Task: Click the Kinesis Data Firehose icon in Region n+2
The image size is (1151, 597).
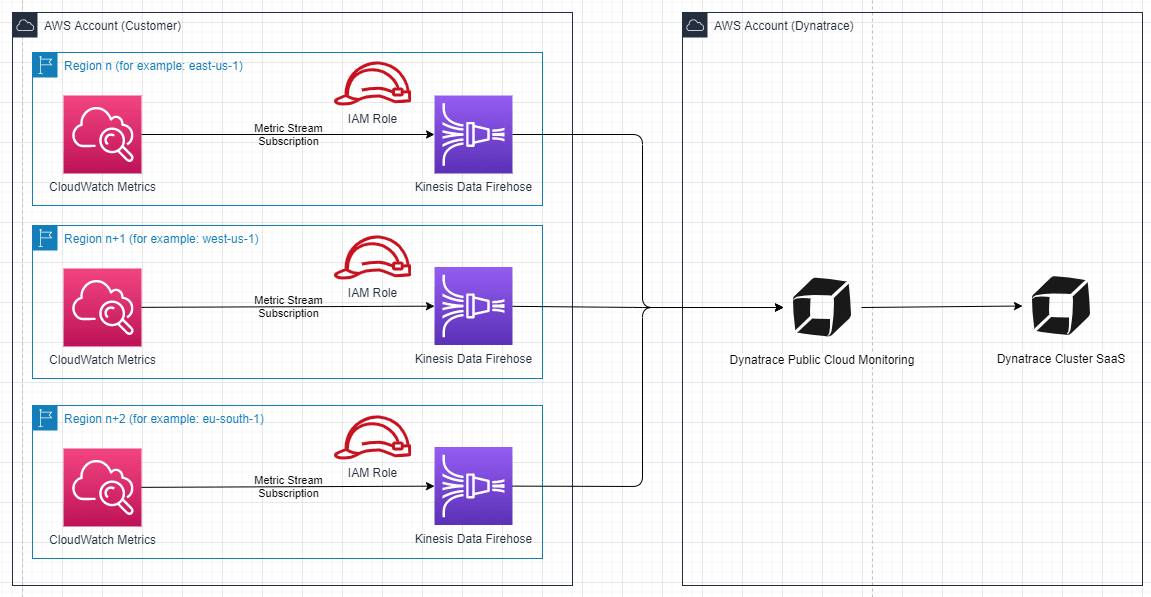Action: [x=473, y=486]
